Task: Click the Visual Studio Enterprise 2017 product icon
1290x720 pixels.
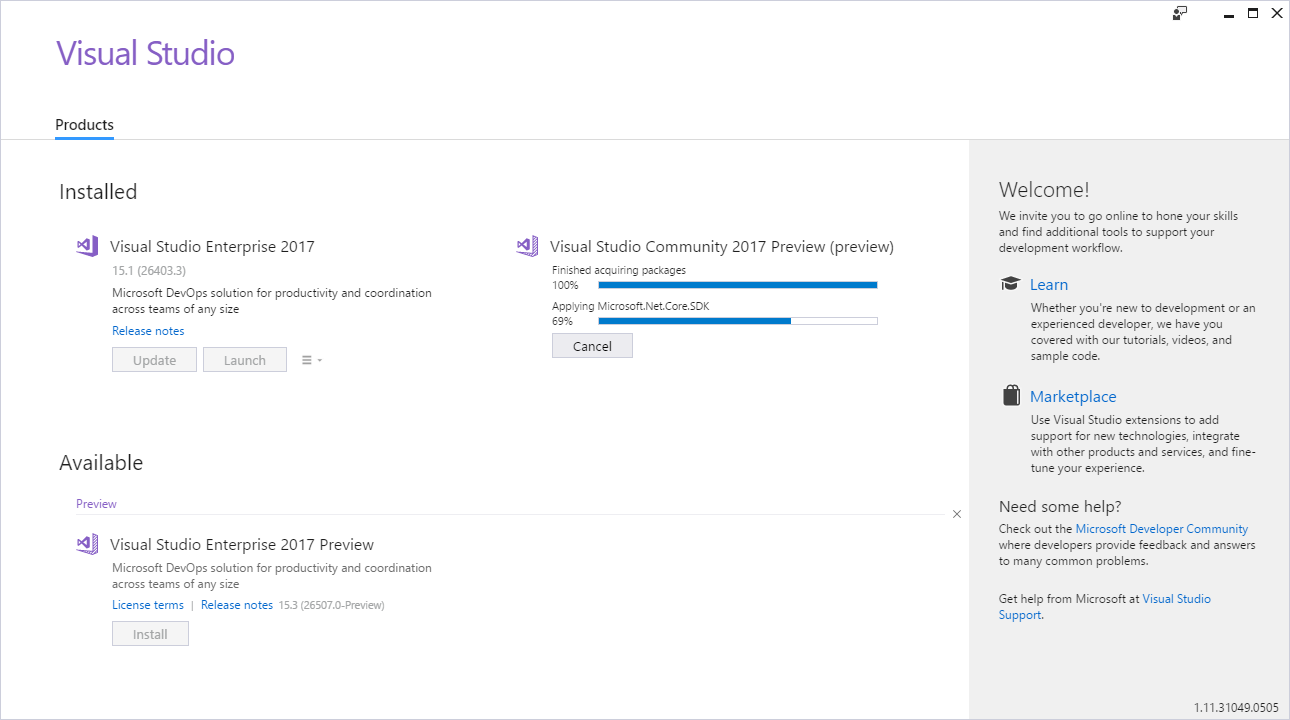Action: 87,245
